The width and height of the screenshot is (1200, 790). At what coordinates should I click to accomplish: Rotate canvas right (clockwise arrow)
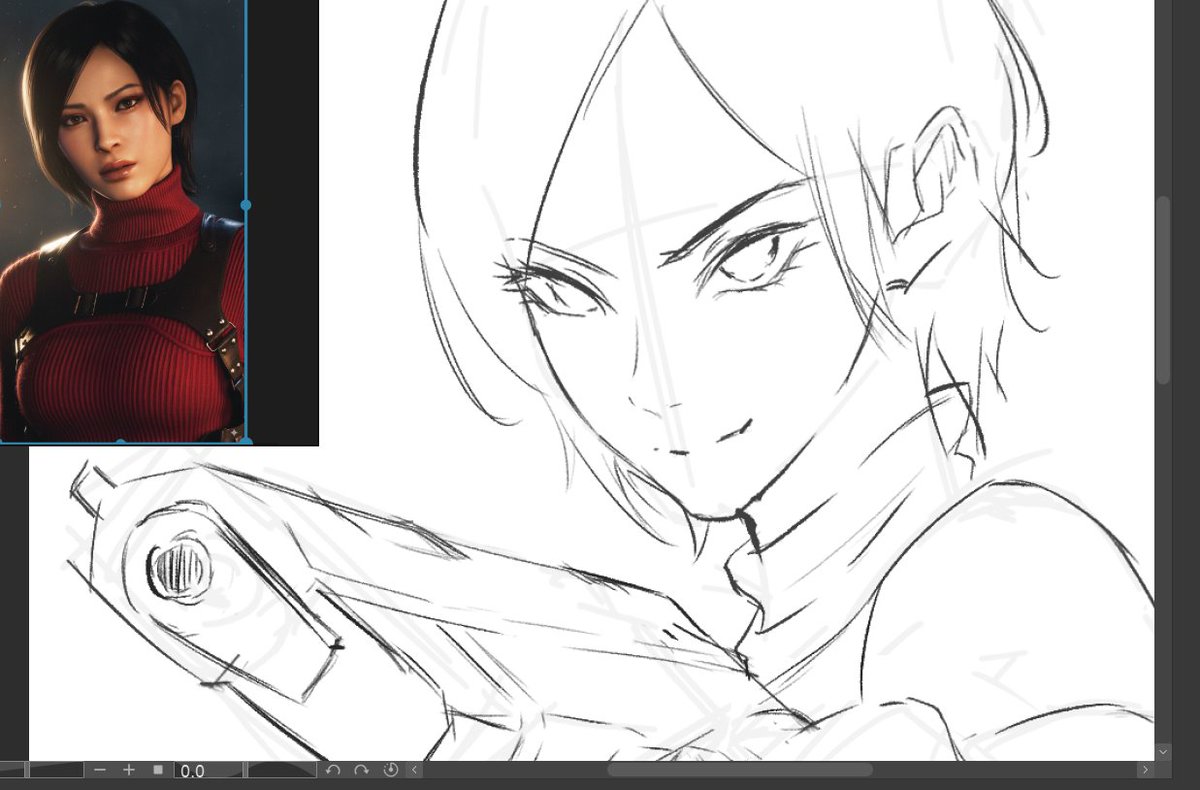(361, 770)
